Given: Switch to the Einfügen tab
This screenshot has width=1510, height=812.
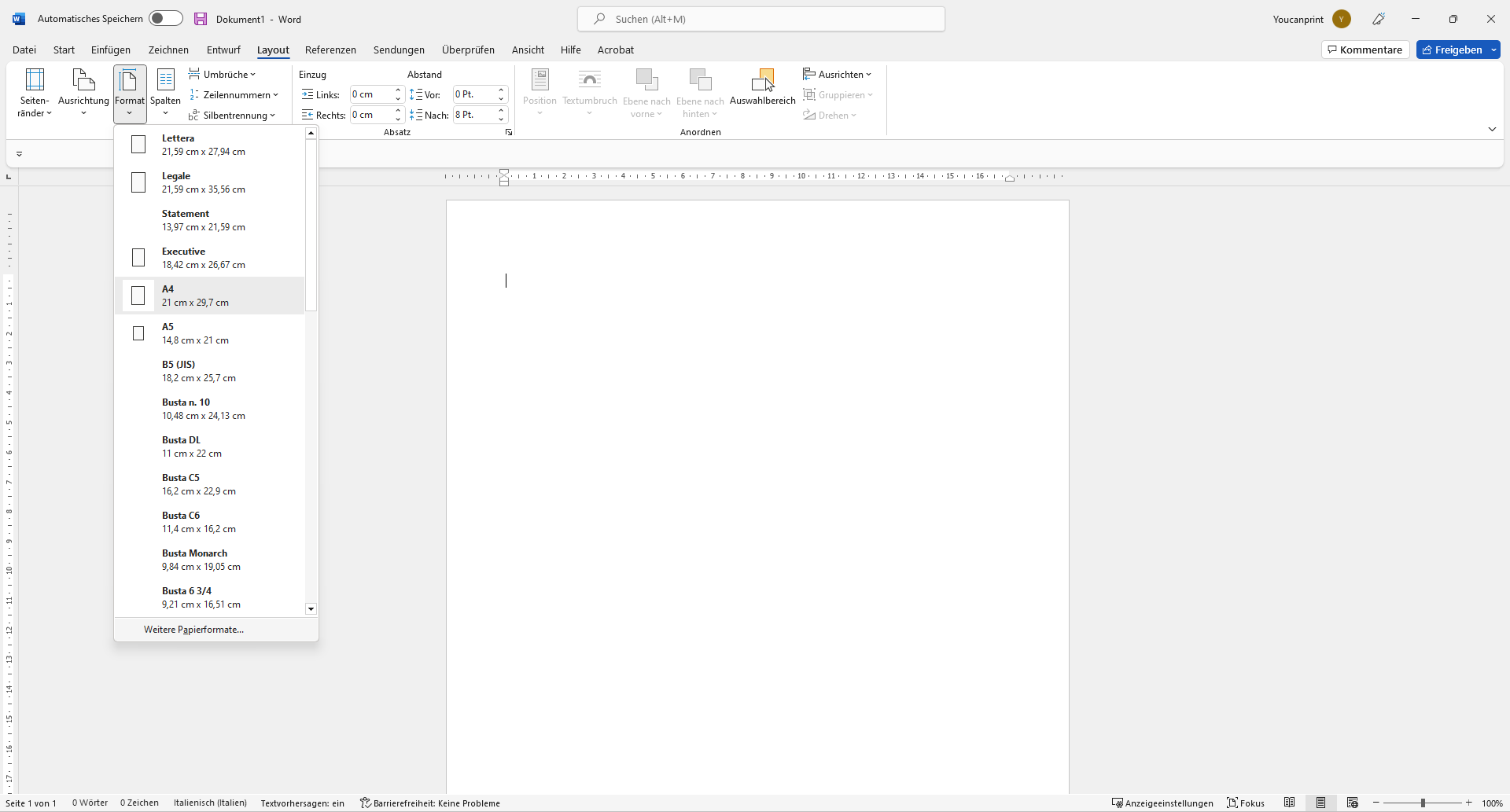Looking at the screenshot, I should click(x=111, y=50).
